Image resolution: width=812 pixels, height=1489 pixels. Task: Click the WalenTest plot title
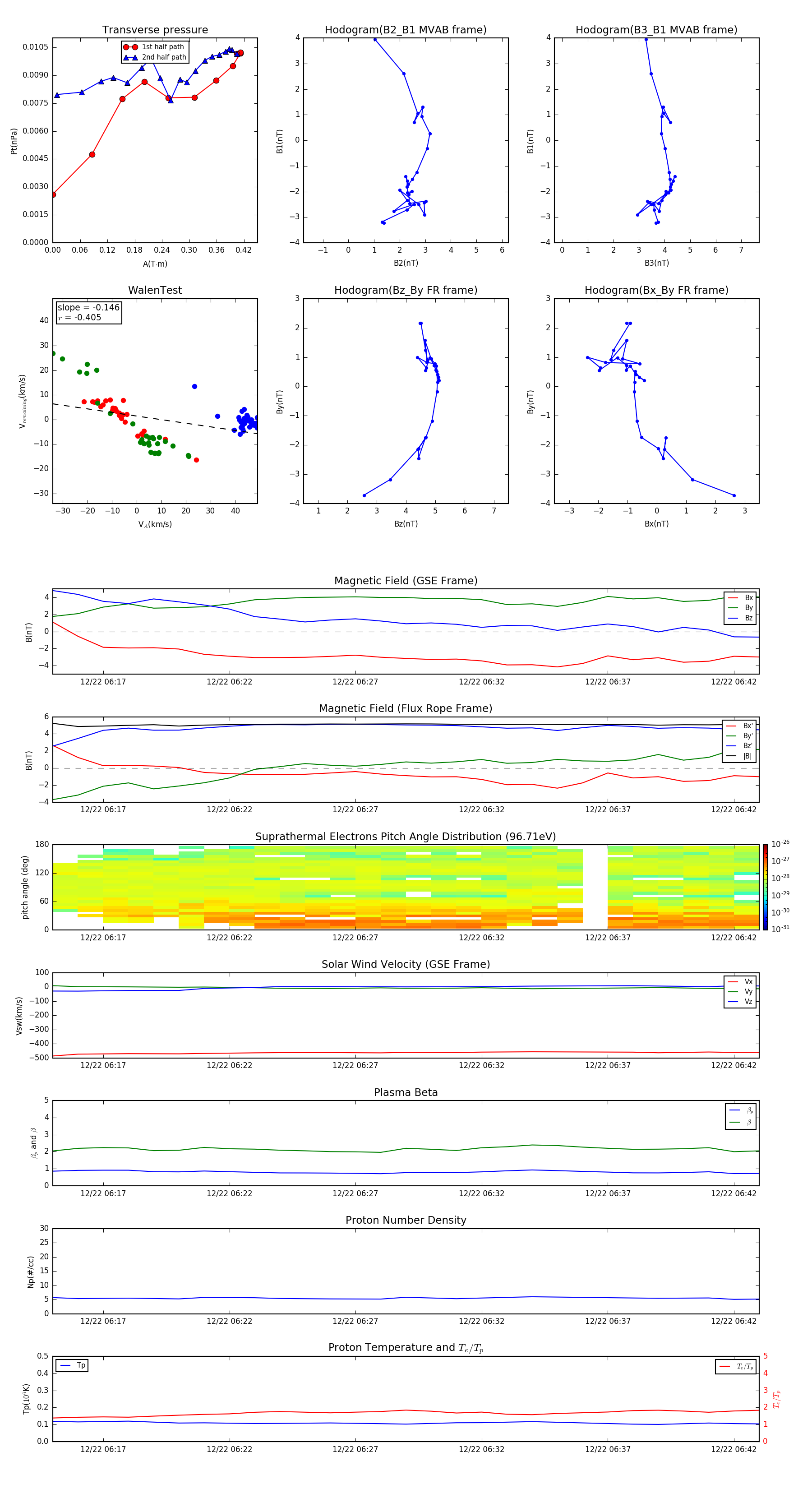(155, 290)
